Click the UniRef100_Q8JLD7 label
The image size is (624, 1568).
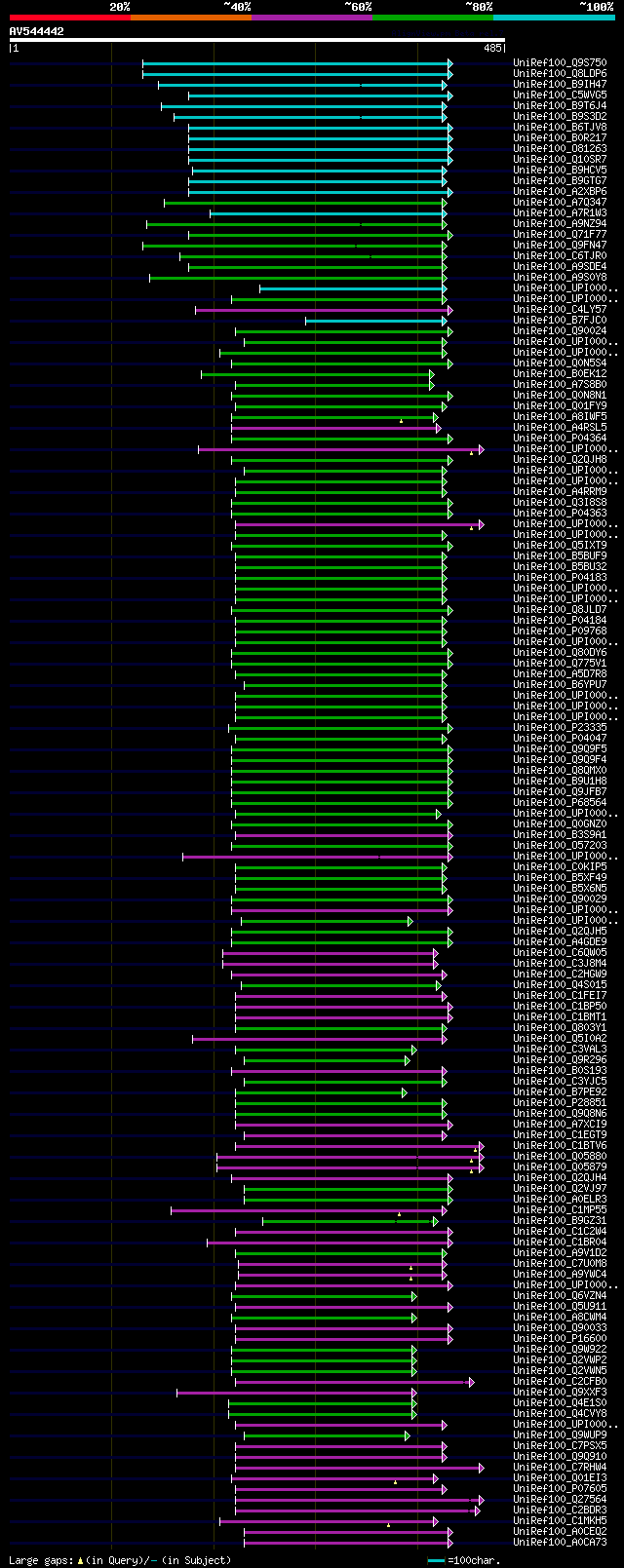tap(560, 610)
